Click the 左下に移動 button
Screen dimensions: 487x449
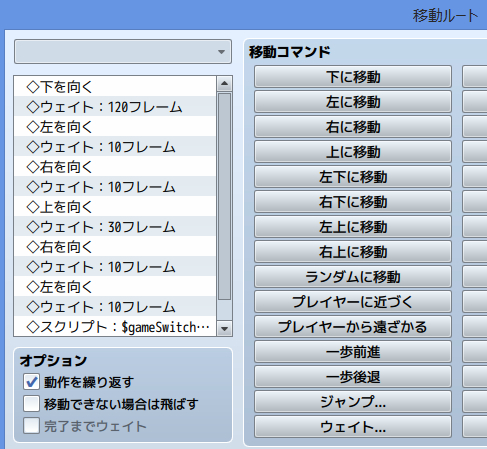(x=353, y=177)
